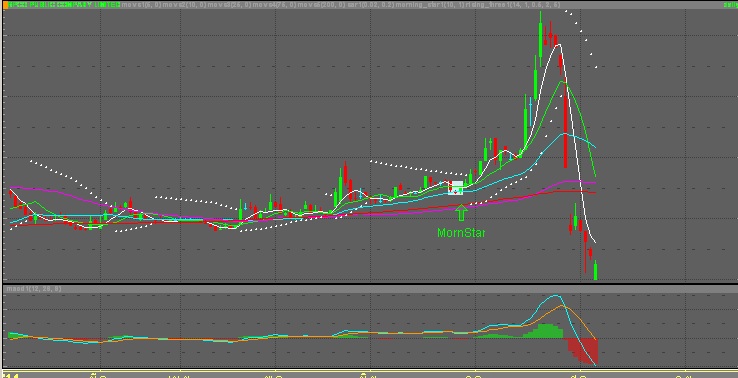The width and height of the screenshot is (738, 378).
Task: Click the green MACD histogram hump
Action: click(x=544, y=331)
